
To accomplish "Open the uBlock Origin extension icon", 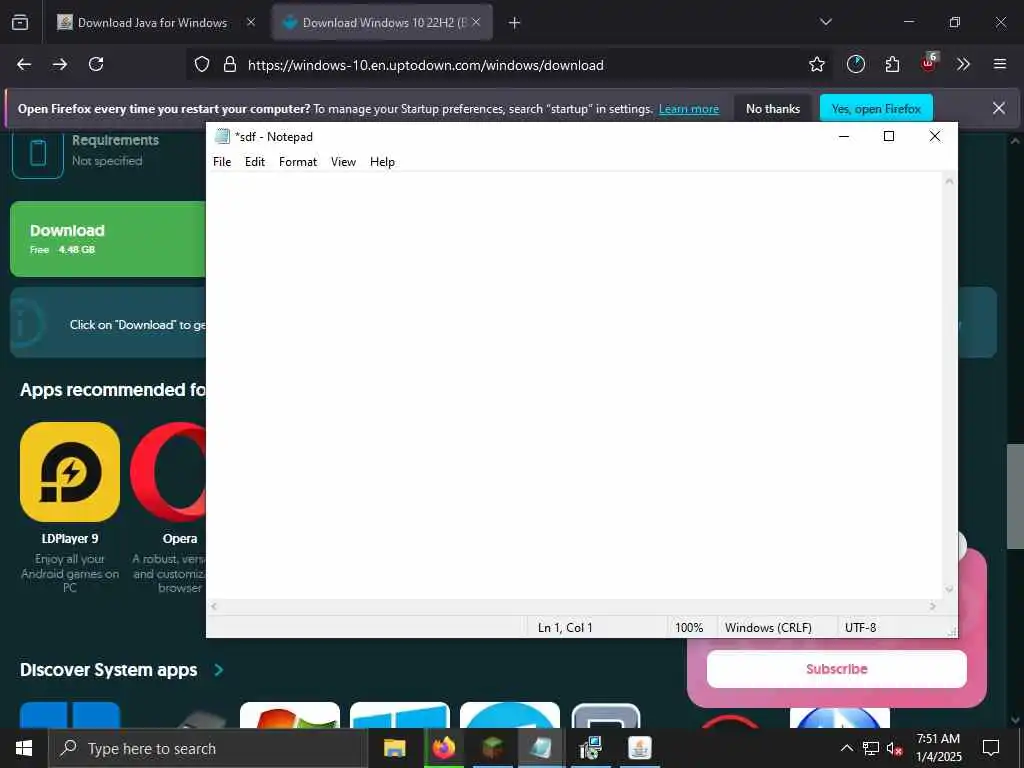I will click(929, 63).
